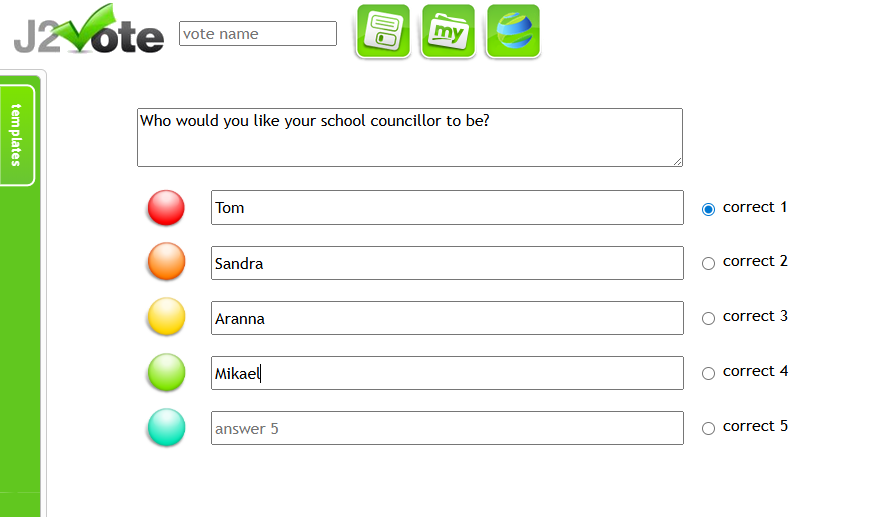Click the answer field containing 'Sandra'

pyautogui.click(x=447, y=263)
